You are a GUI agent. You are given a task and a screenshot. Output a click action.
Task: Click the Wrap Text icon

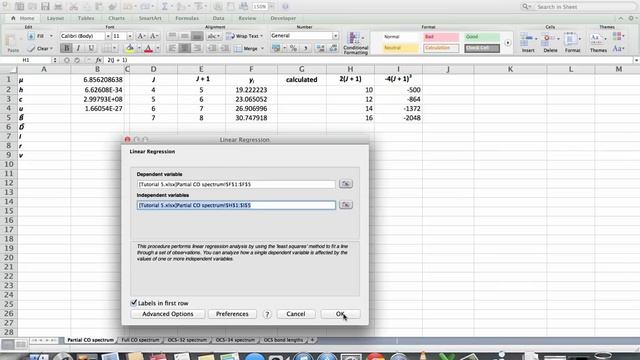coord(230,36)
